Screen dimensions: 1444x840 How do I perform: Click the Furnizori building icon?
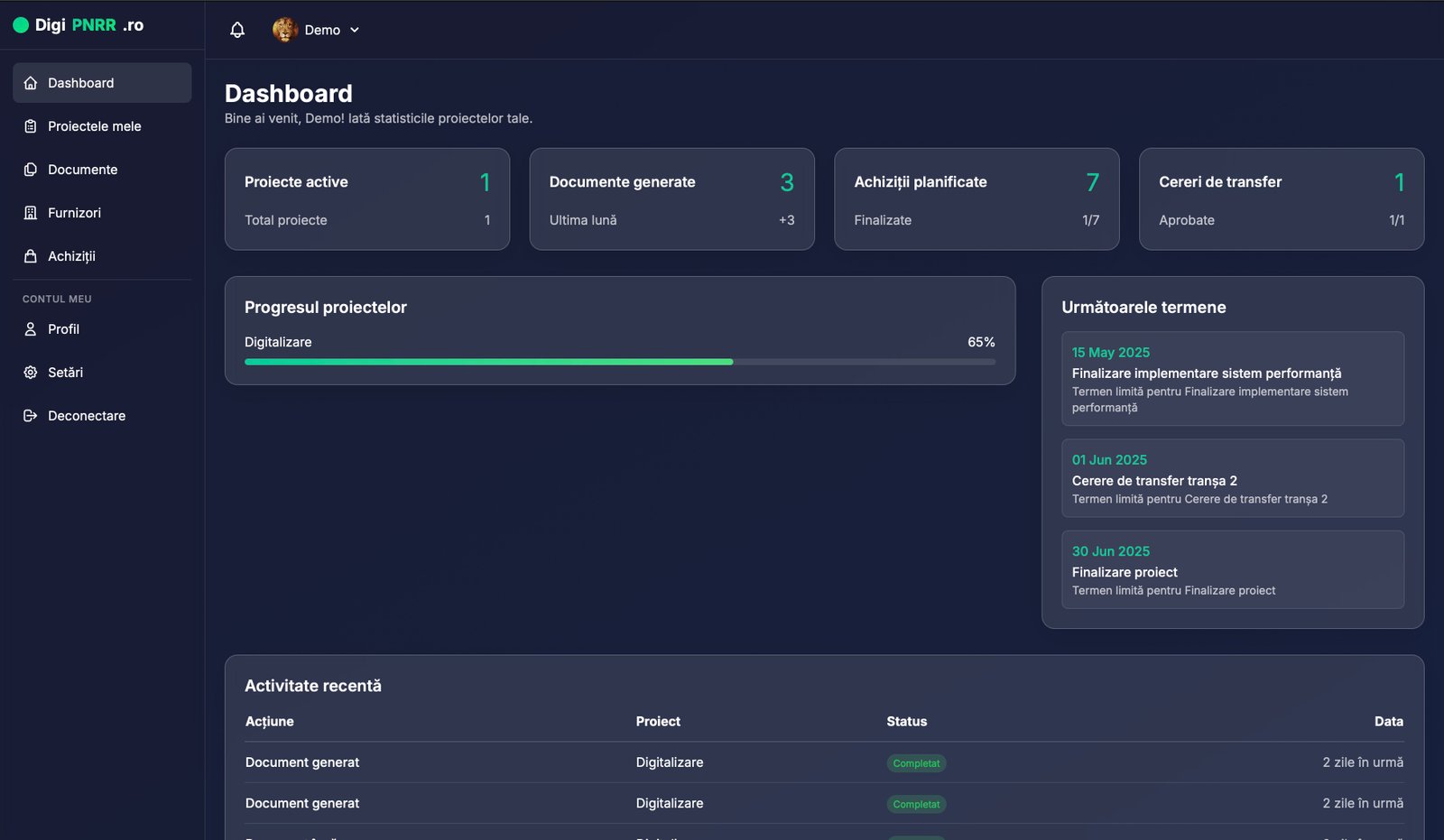[x=30, y=212]
